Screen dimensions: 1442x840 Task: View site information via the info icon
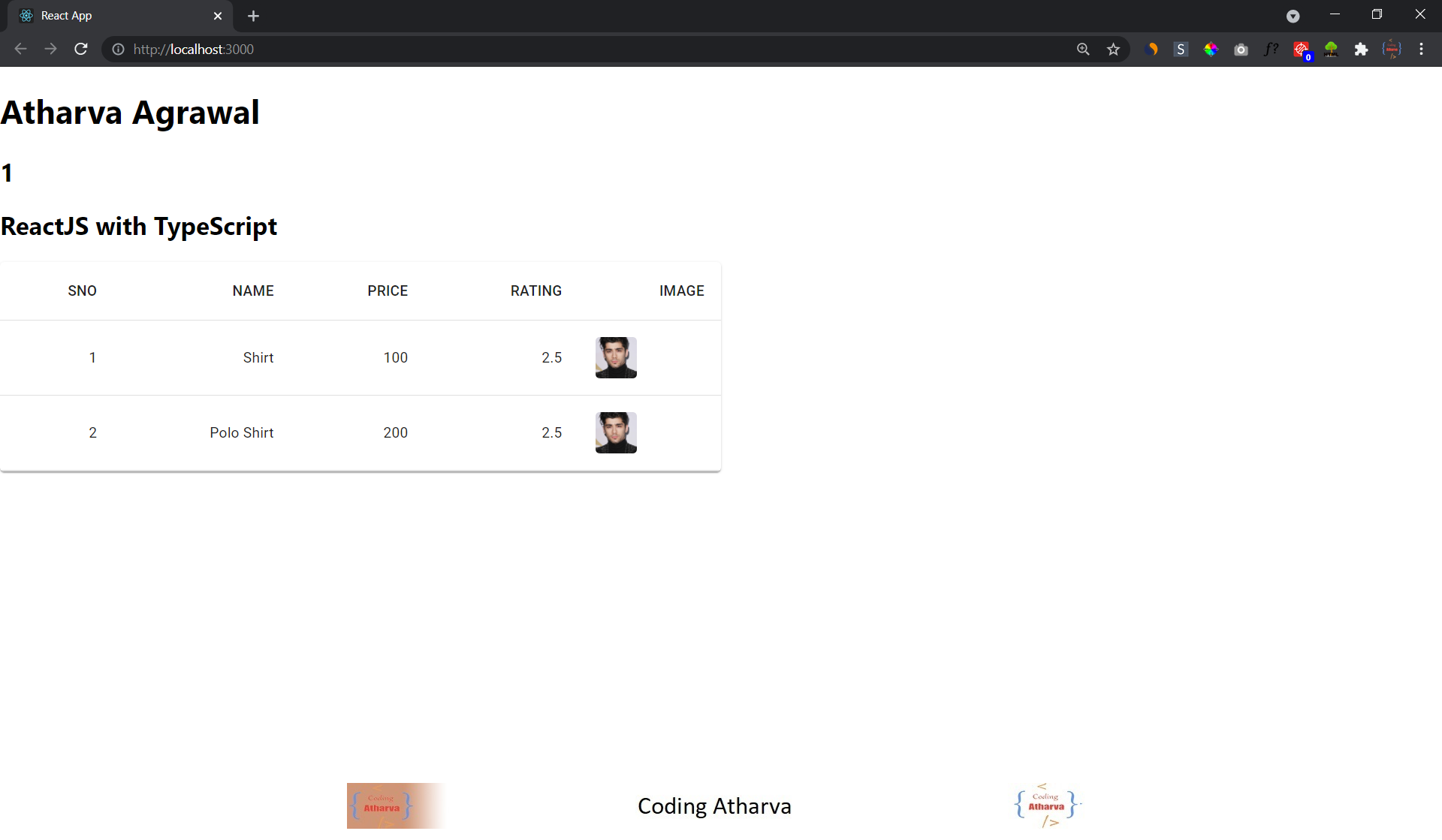coord(118,49)
